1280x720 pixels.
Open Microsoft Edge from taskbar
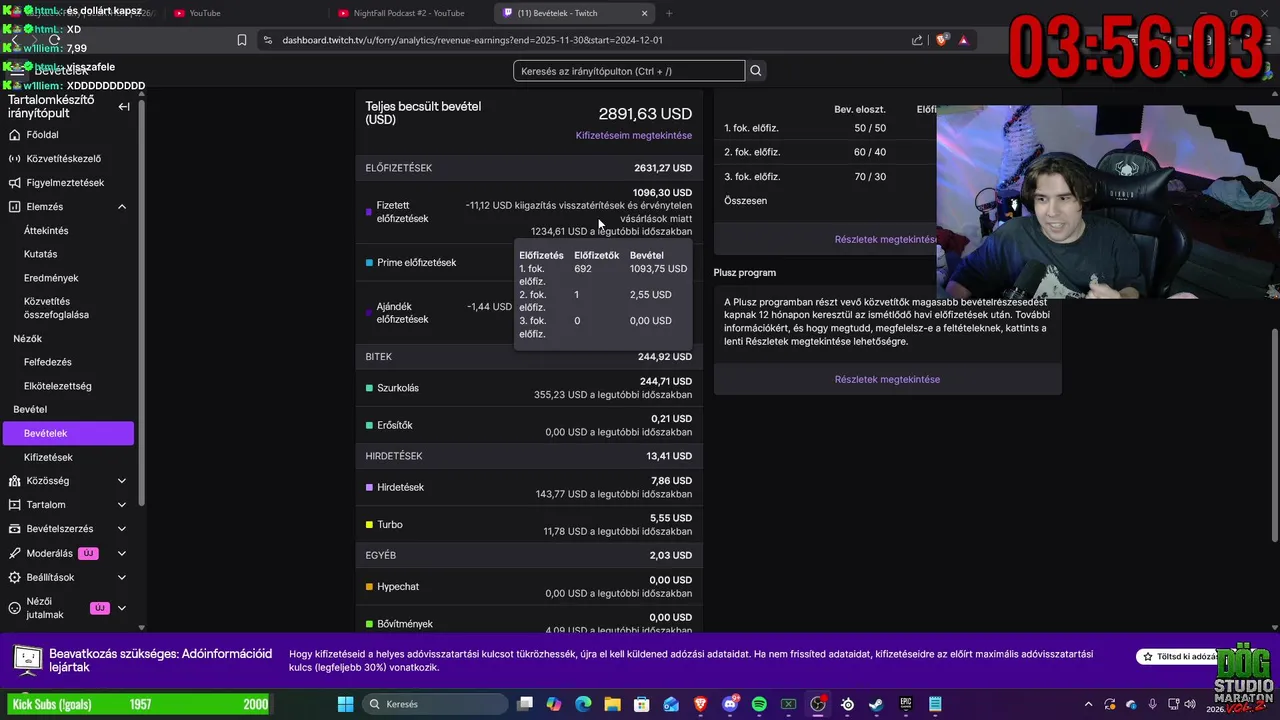[583, 704]
